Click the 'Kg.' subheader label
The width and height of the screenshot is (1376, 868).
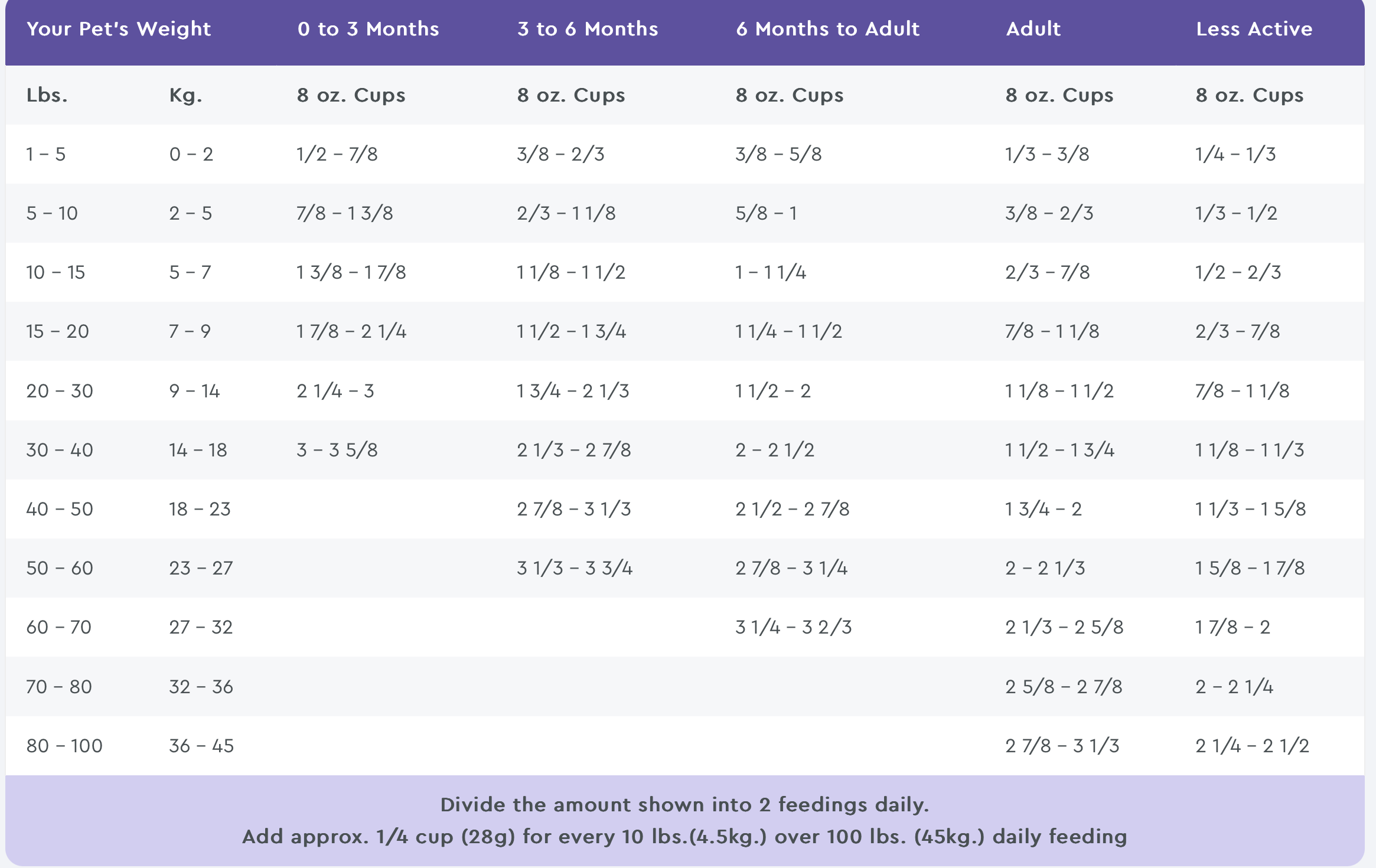click(x=186, y=95)
